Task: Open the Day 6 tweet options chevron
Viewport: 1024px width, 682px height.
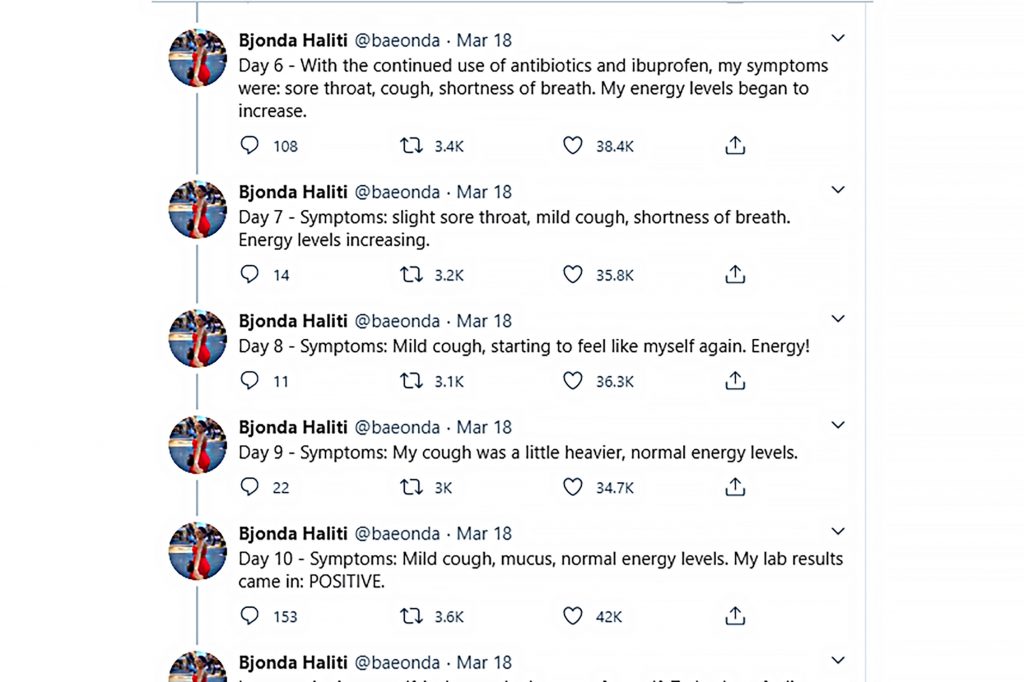Action: (838, 38)
